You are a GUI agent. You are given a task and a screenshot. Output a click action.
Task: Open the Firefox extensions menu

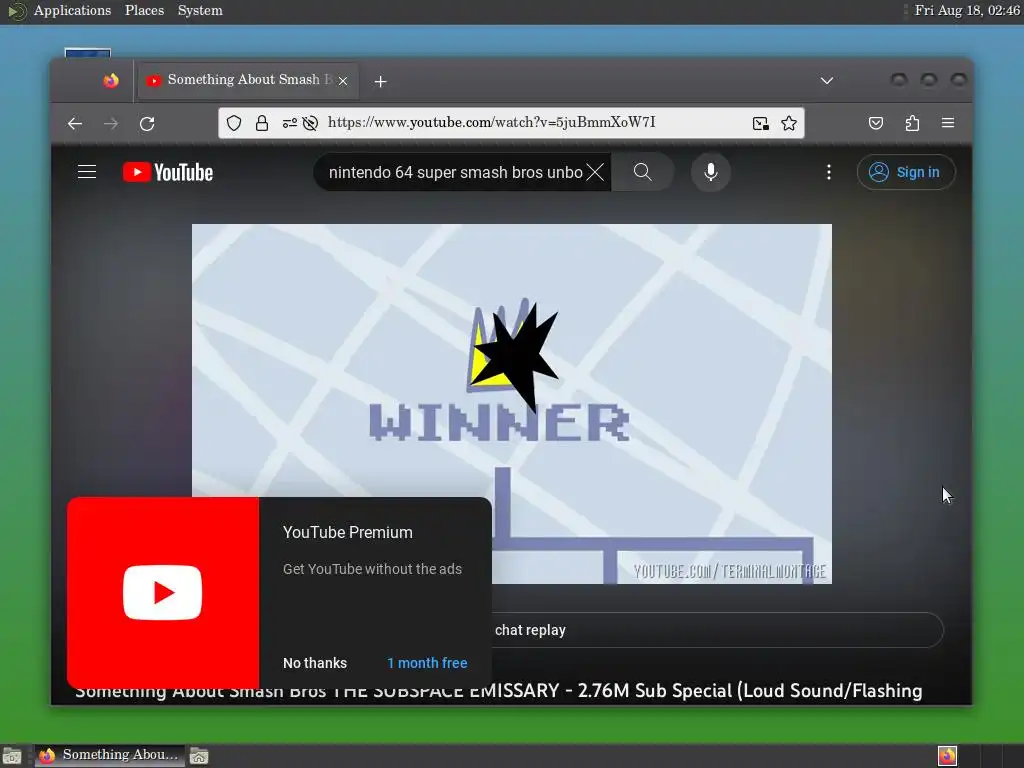912,123
